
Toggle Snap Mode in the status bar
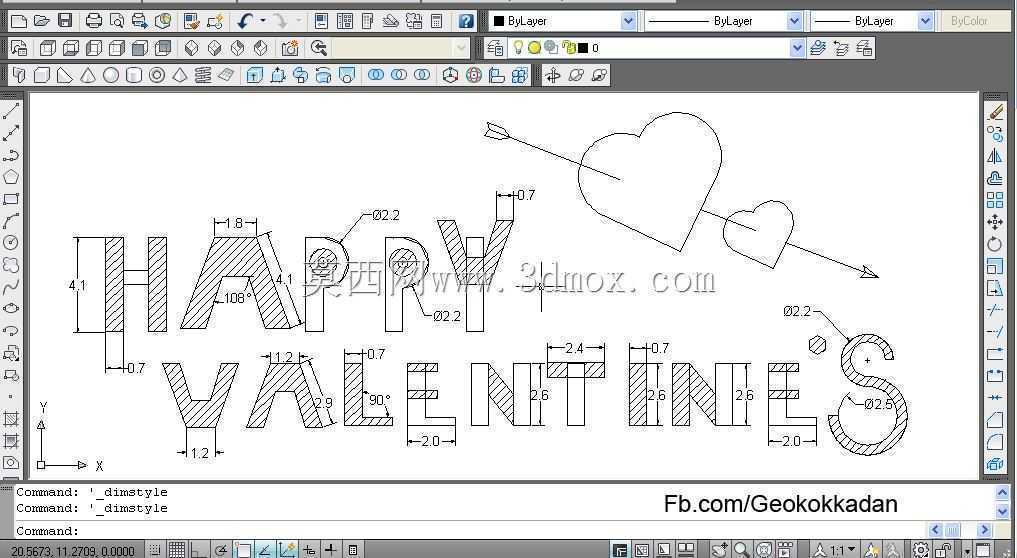pos(156,550)
